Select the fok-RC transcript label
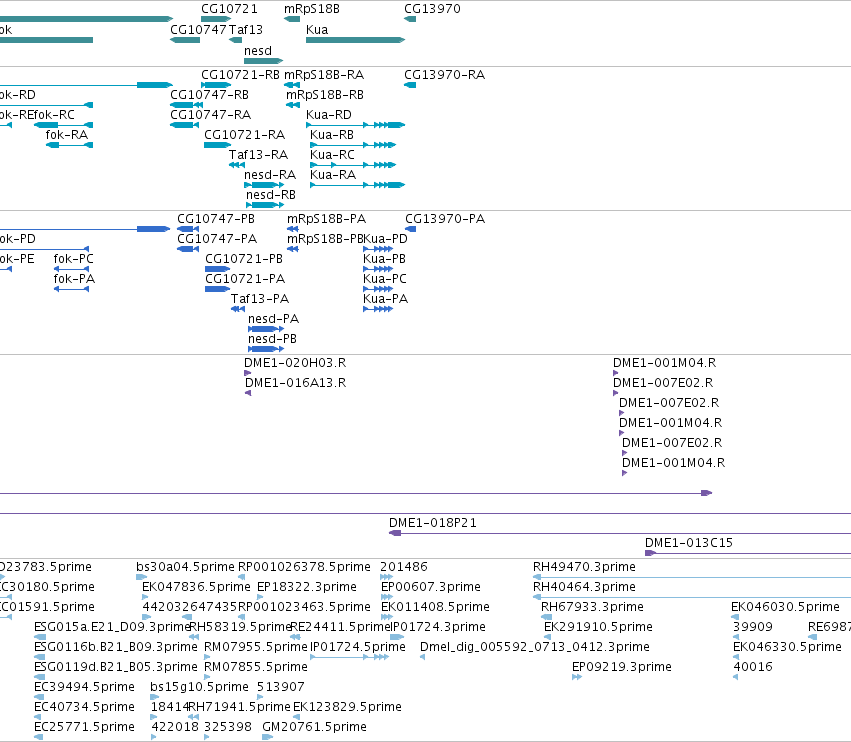Image resolution: width=851 pixels, height=742 pixels. tap(54, 115)
